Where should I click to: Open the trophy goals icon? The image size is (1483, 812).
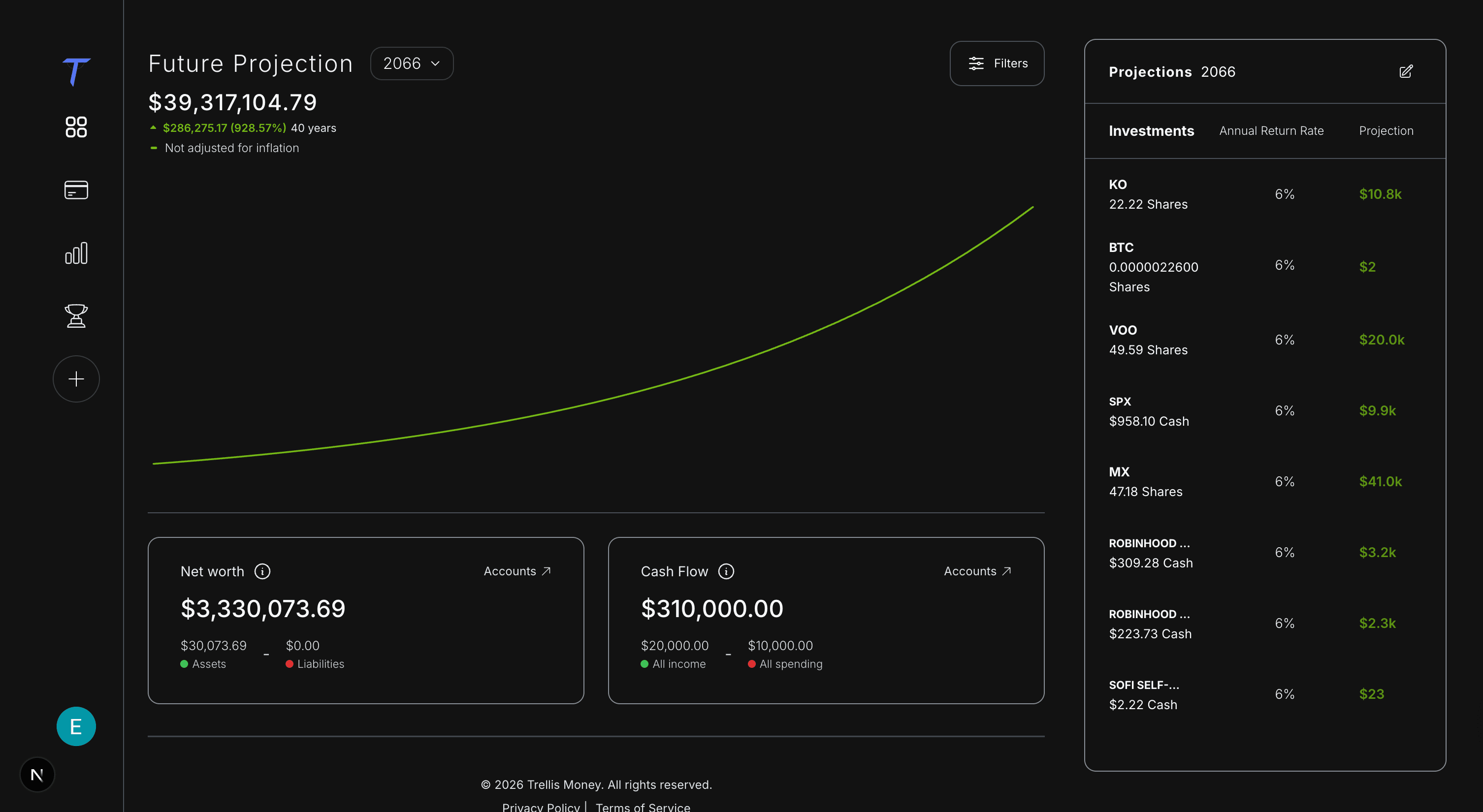[76, 316]
